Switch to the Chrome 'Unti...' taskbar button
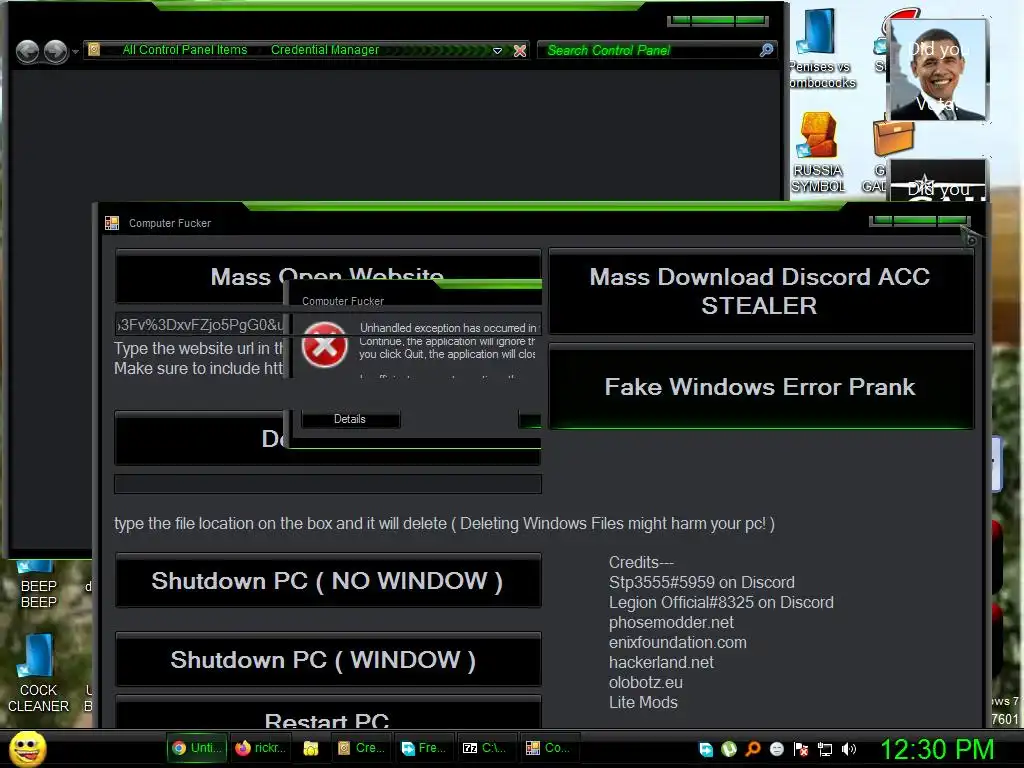The width and height of the screenshot is (1024, 768). [197, 748]
